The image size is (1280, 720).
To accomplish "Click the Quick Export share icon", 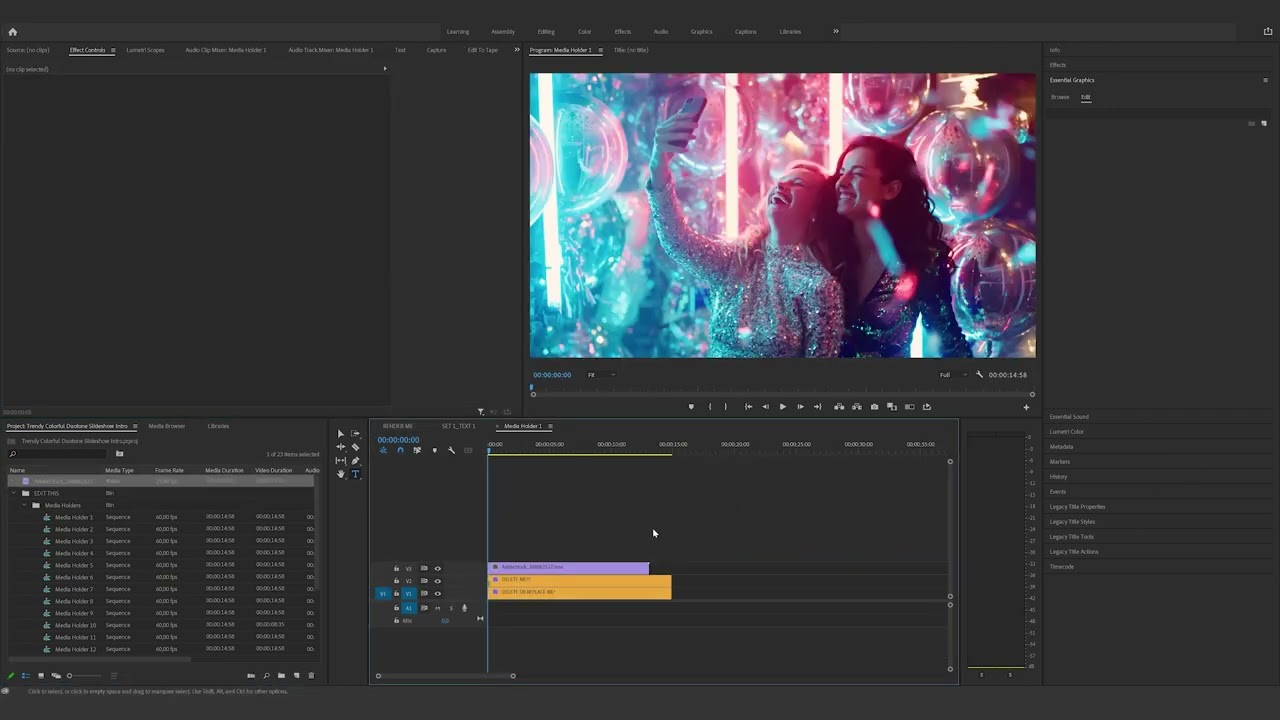I will coord(1268,31).
